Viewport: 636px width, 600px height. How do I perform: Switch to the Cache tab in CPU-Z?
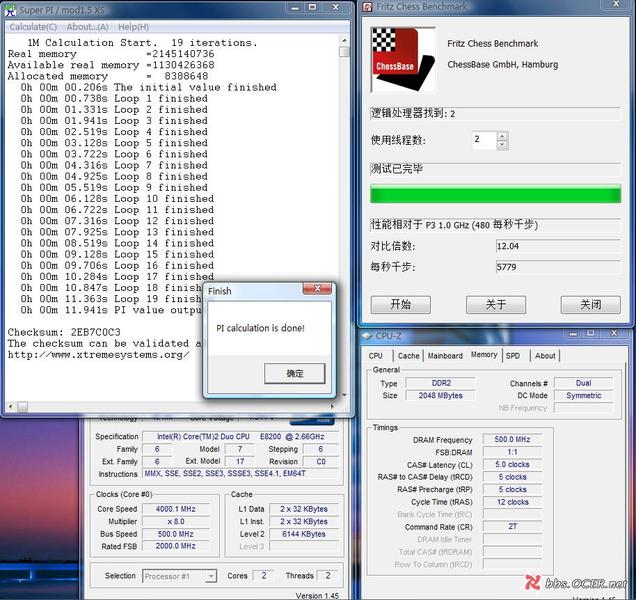(x=408, y=356)
